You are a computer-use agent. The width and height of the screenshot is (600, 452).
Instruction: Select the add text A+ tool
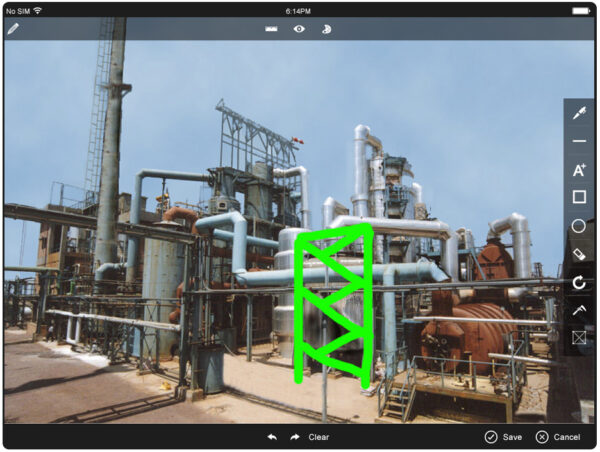[x=579, y=170]
